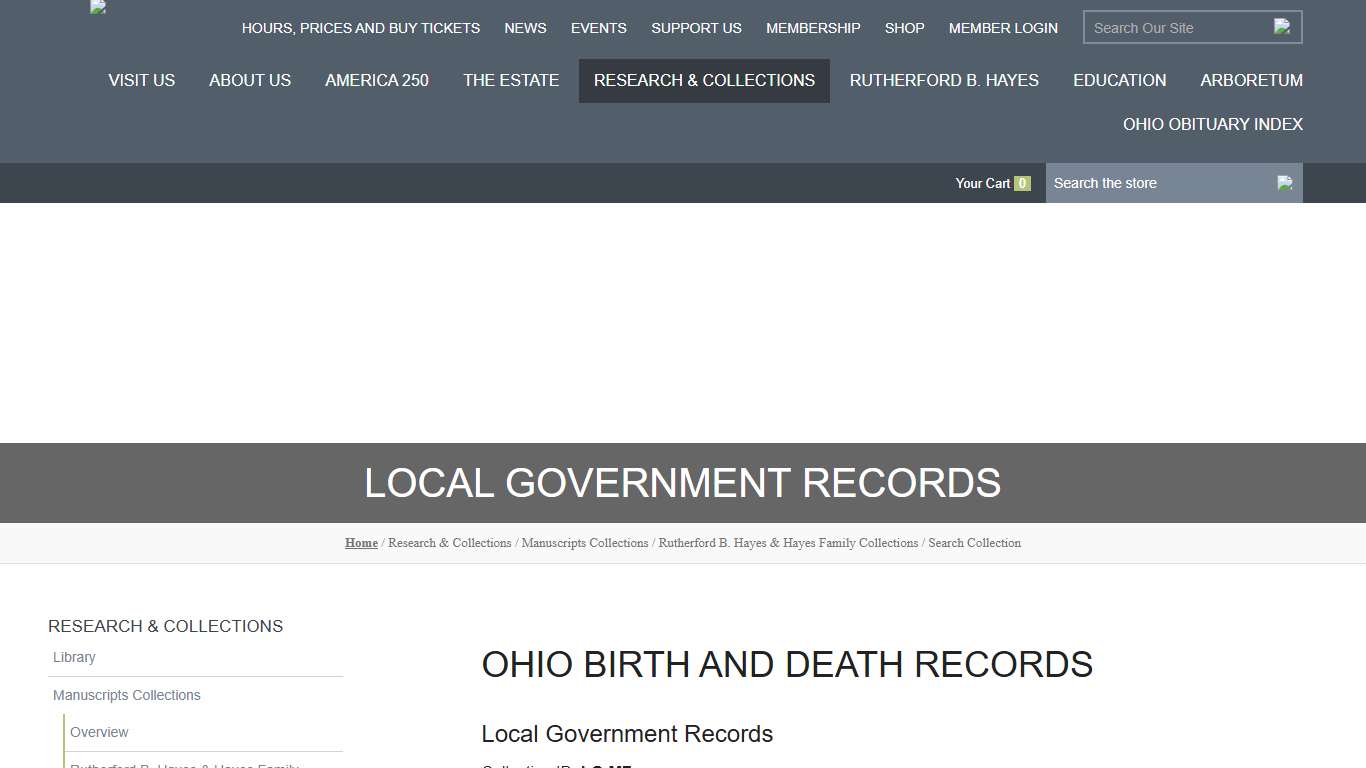Open the OHIO OBITUARY INDEX page

(x=1212, y=124)
